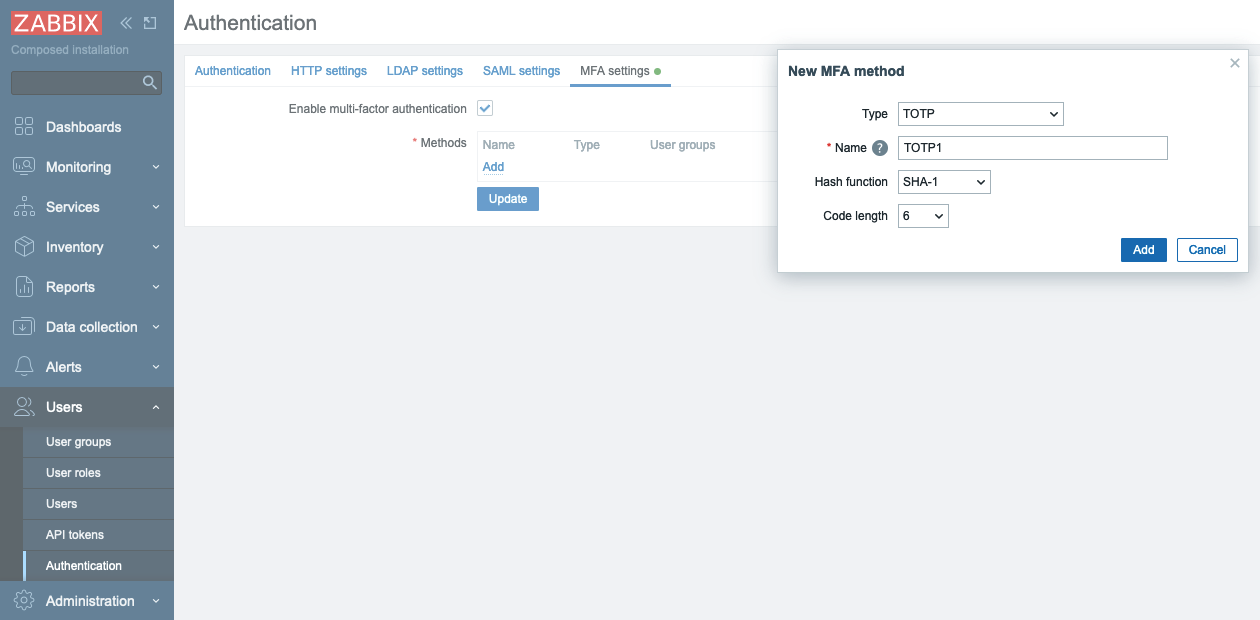Open the Hash function dropdown
Screen dimensions: 1260x620
[x=944, y=182]
